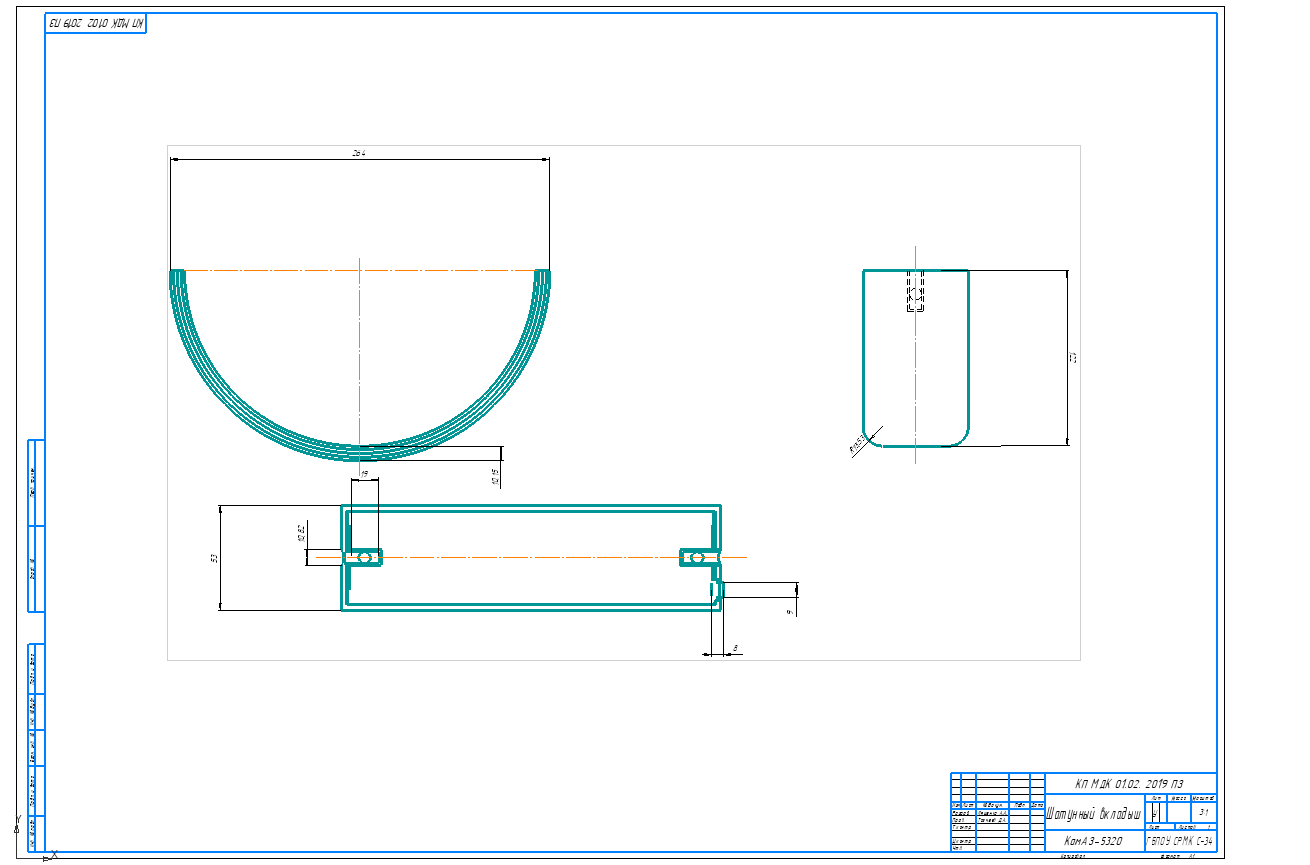Click the 10.15 thickness dimension under the arc

pos(496,475)
